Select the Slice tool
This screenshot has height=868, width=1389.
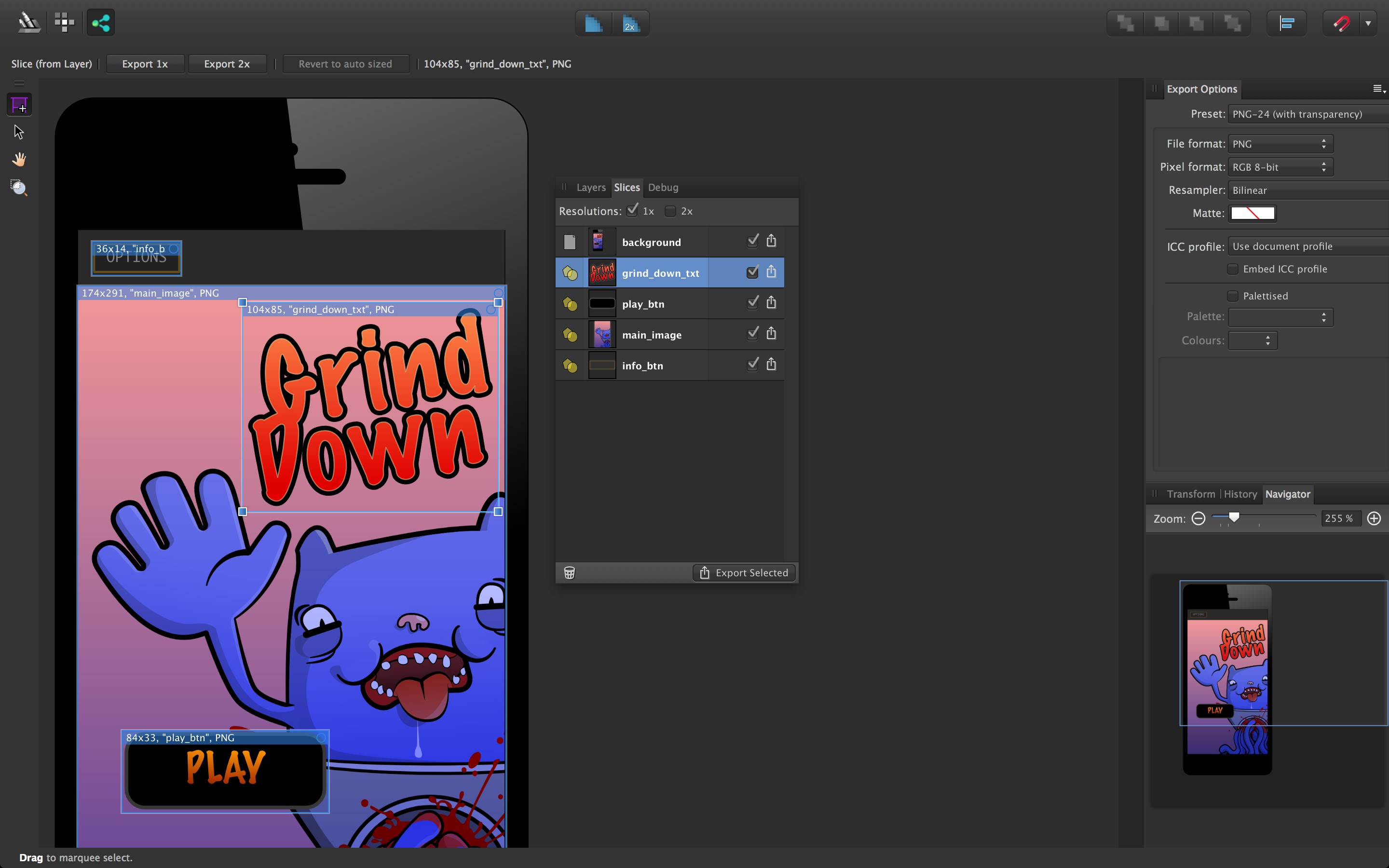pos(19,105)
